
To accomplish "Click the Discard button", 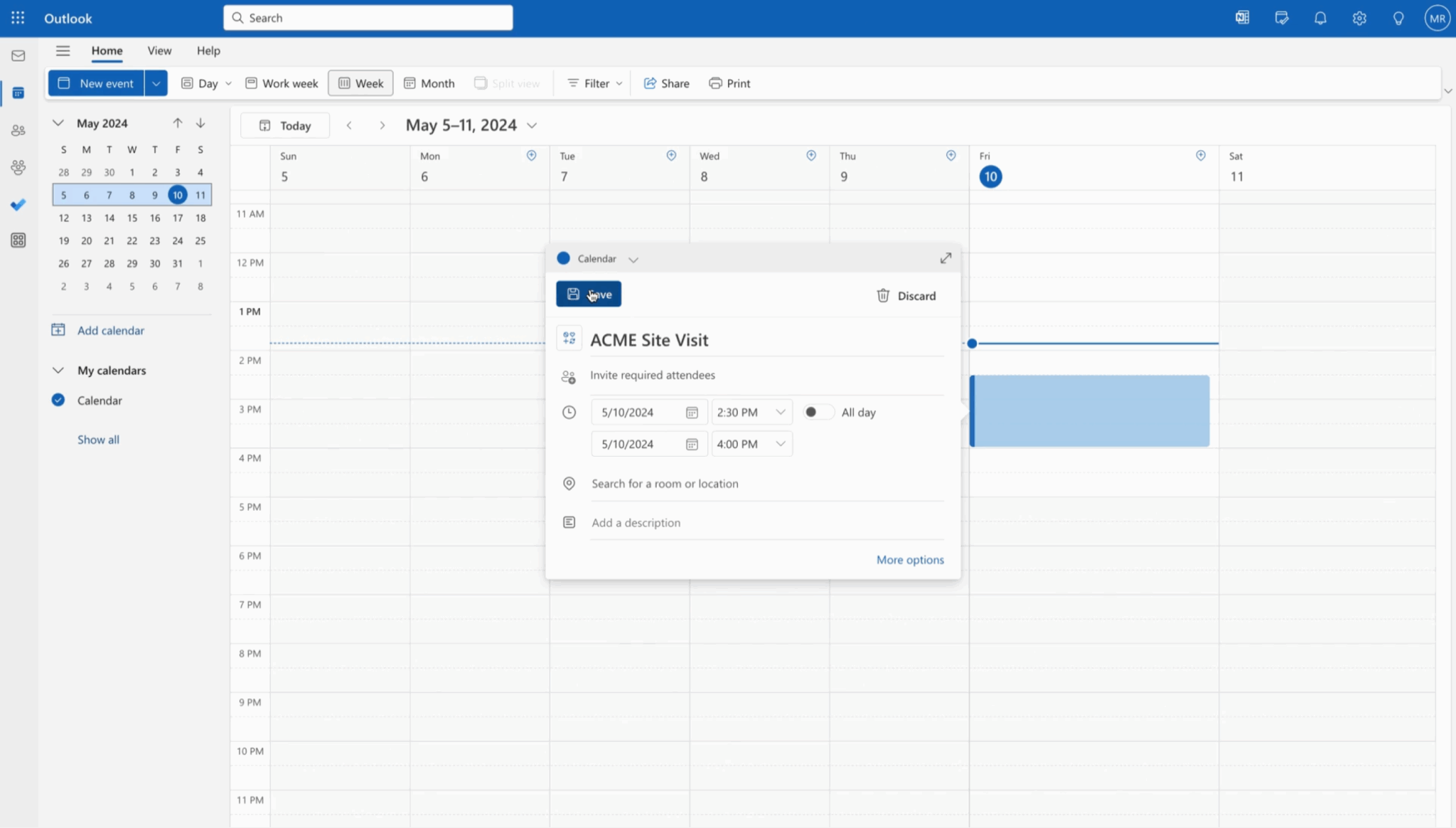I will pyautogui.click(x=906, y=296).
